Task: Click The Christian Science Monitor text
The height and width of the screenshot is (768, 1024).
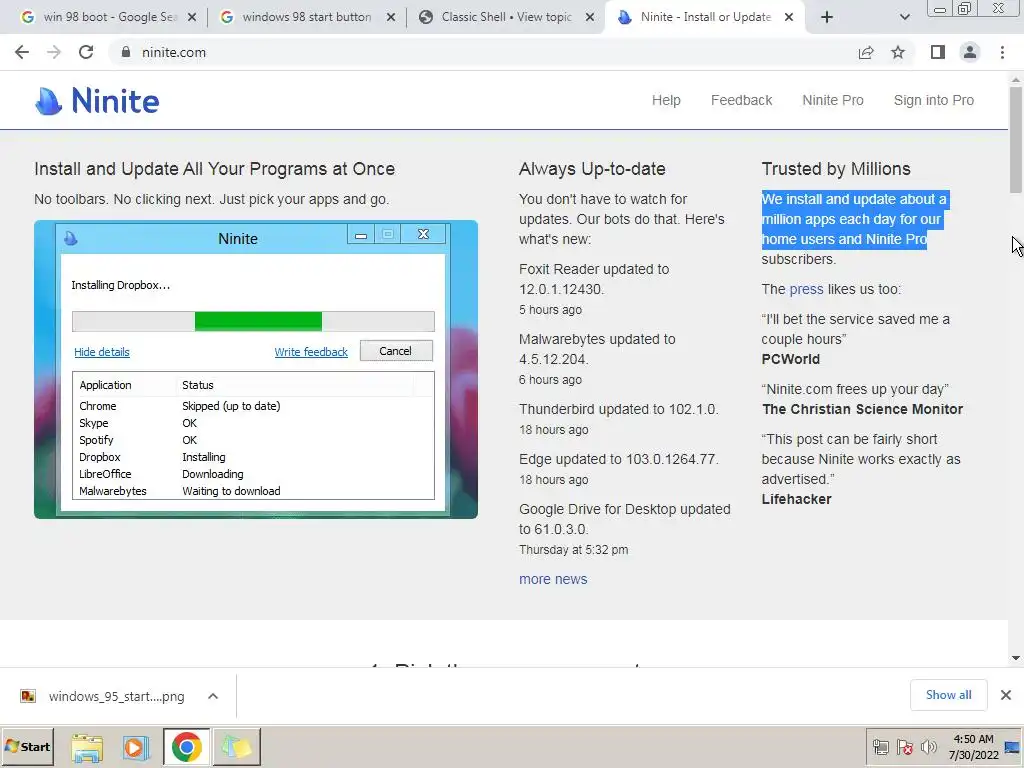Action: 862,409
